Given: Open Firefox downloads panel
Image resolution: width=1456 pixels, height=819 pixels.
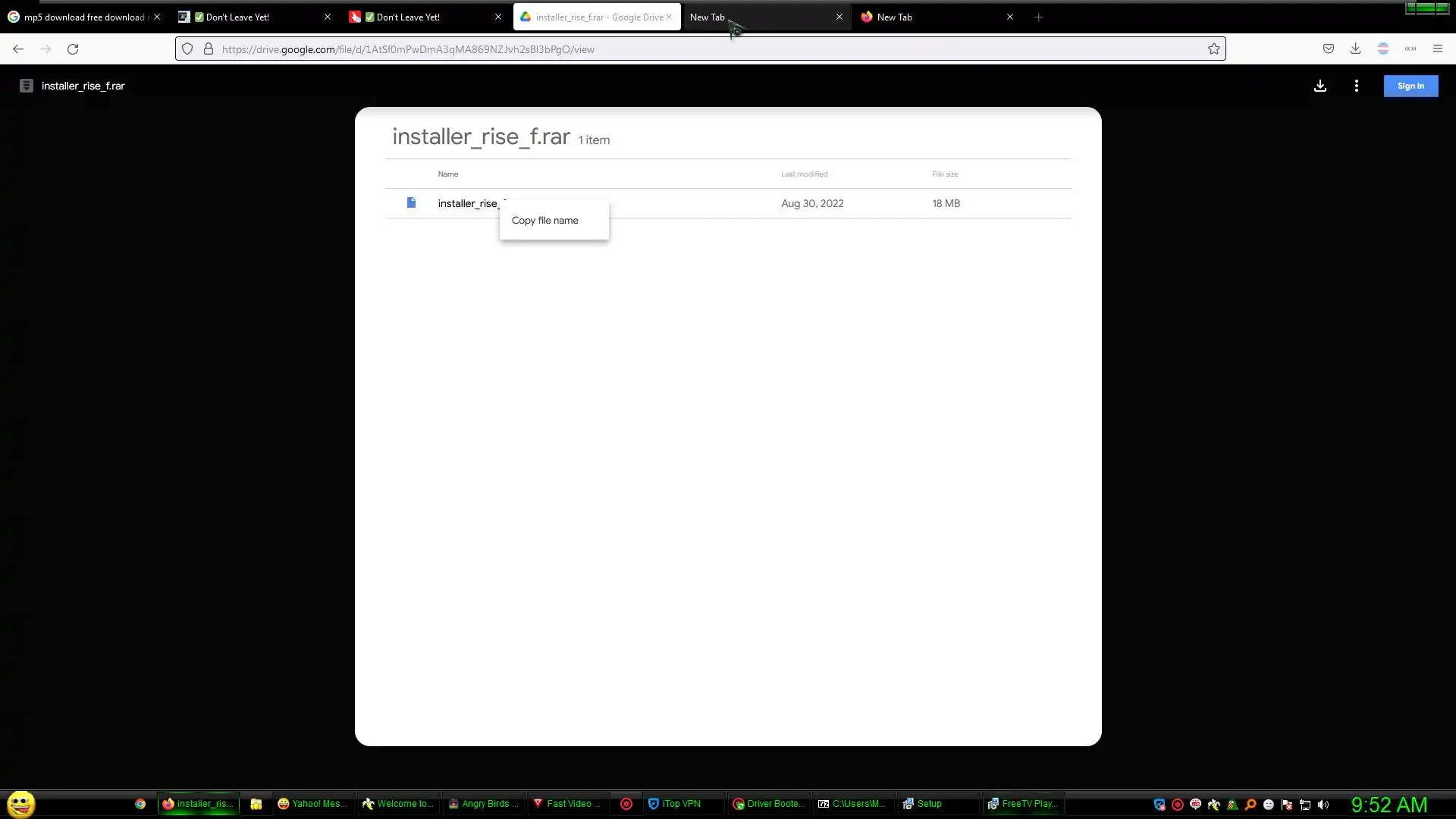Looking at the screenshot, I should pos(1355,49).
